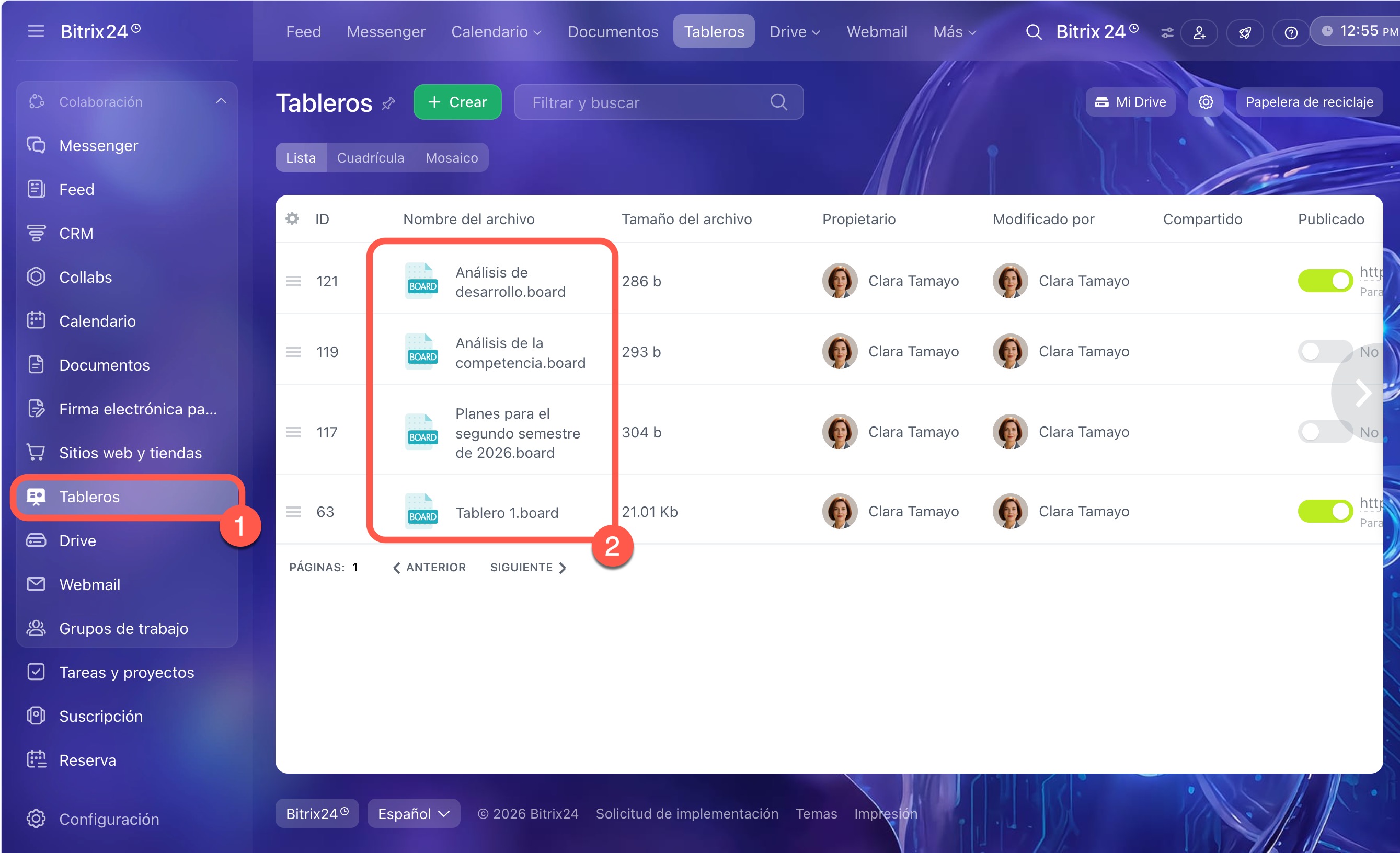Switch to the Cuadrícula view tab
Viewport: 1400px width, 853px height.
(x=371, y=158)
